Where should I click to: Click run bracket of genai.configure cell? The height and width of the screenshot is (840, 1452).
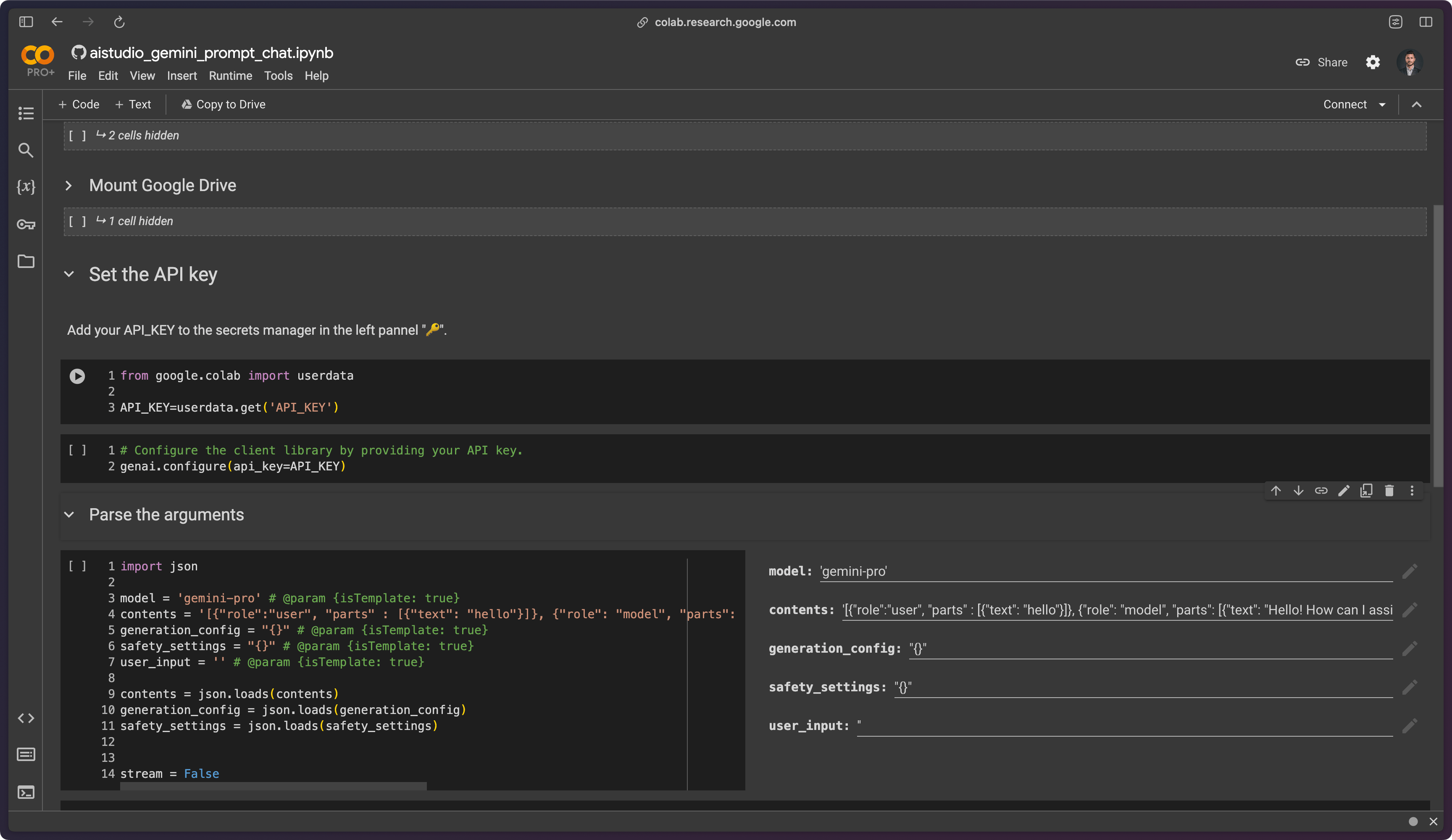77,450
